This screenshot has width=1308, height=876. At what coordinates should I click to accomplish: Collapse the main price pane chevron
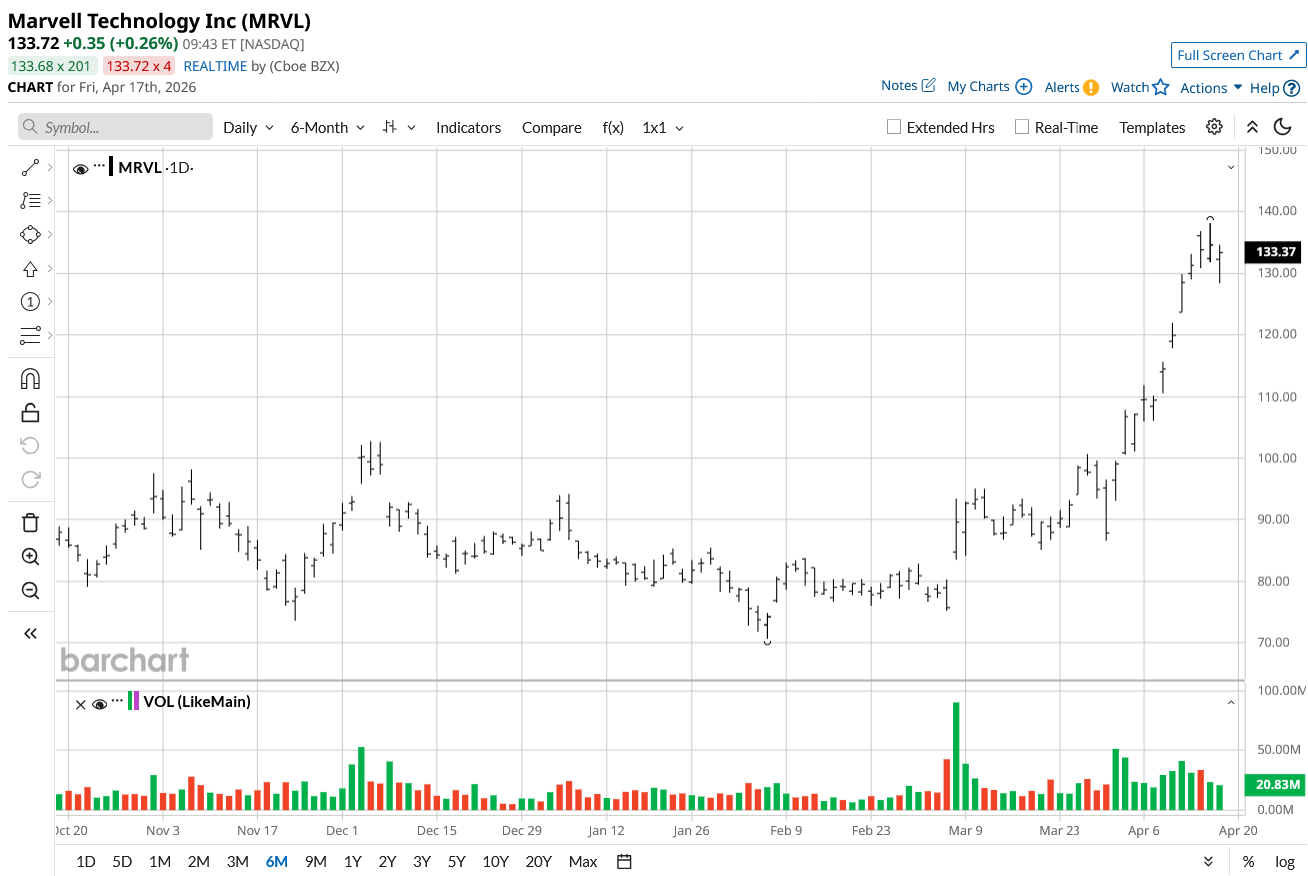coord(1231,167)
